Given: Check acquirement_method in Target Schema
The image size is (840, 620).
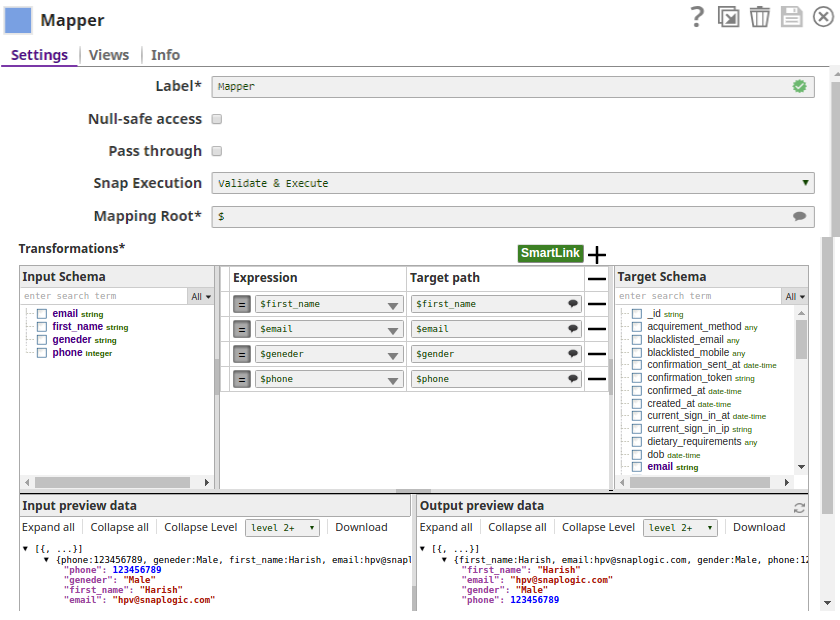Looking at the screenshot, I should (637, 327).
